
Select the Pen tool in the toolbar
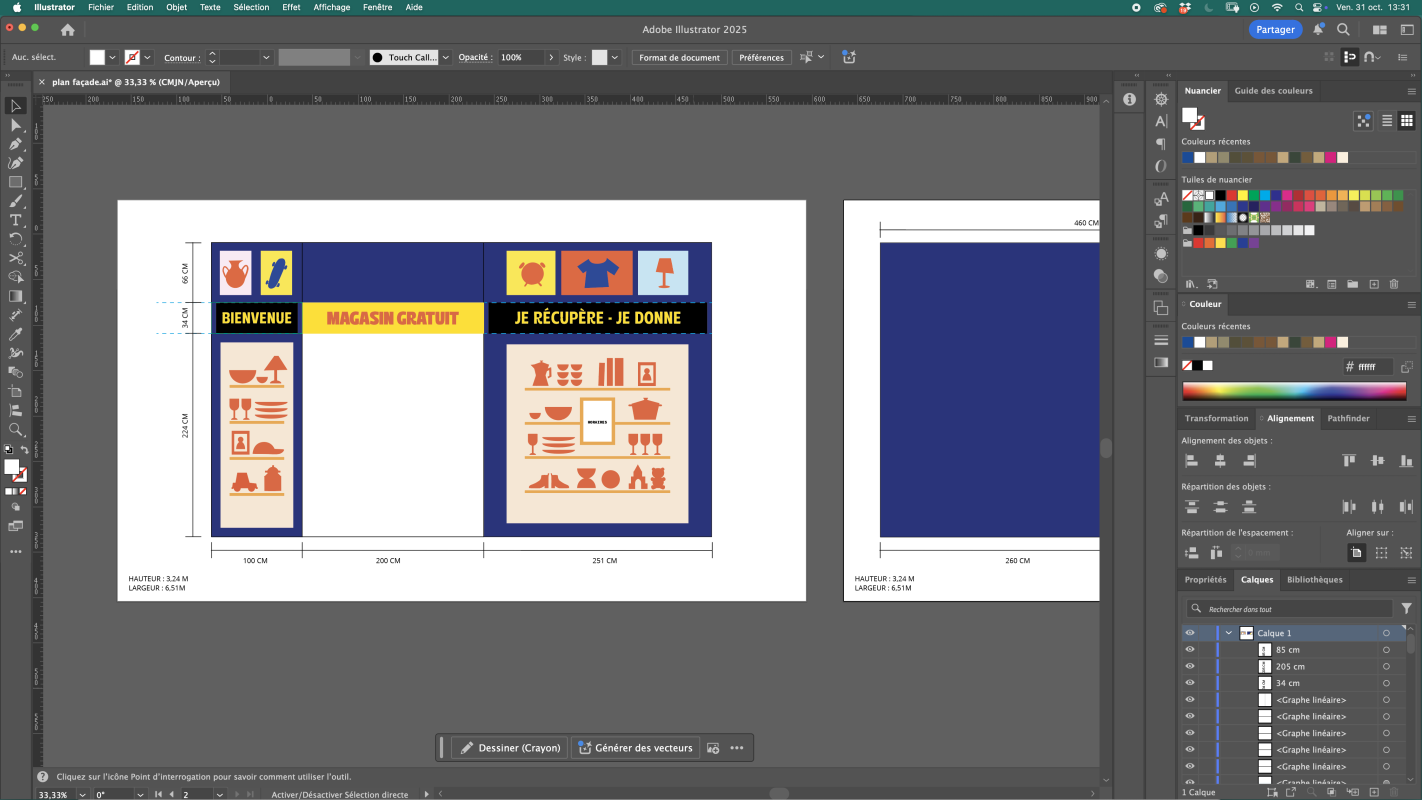point(15,144)
